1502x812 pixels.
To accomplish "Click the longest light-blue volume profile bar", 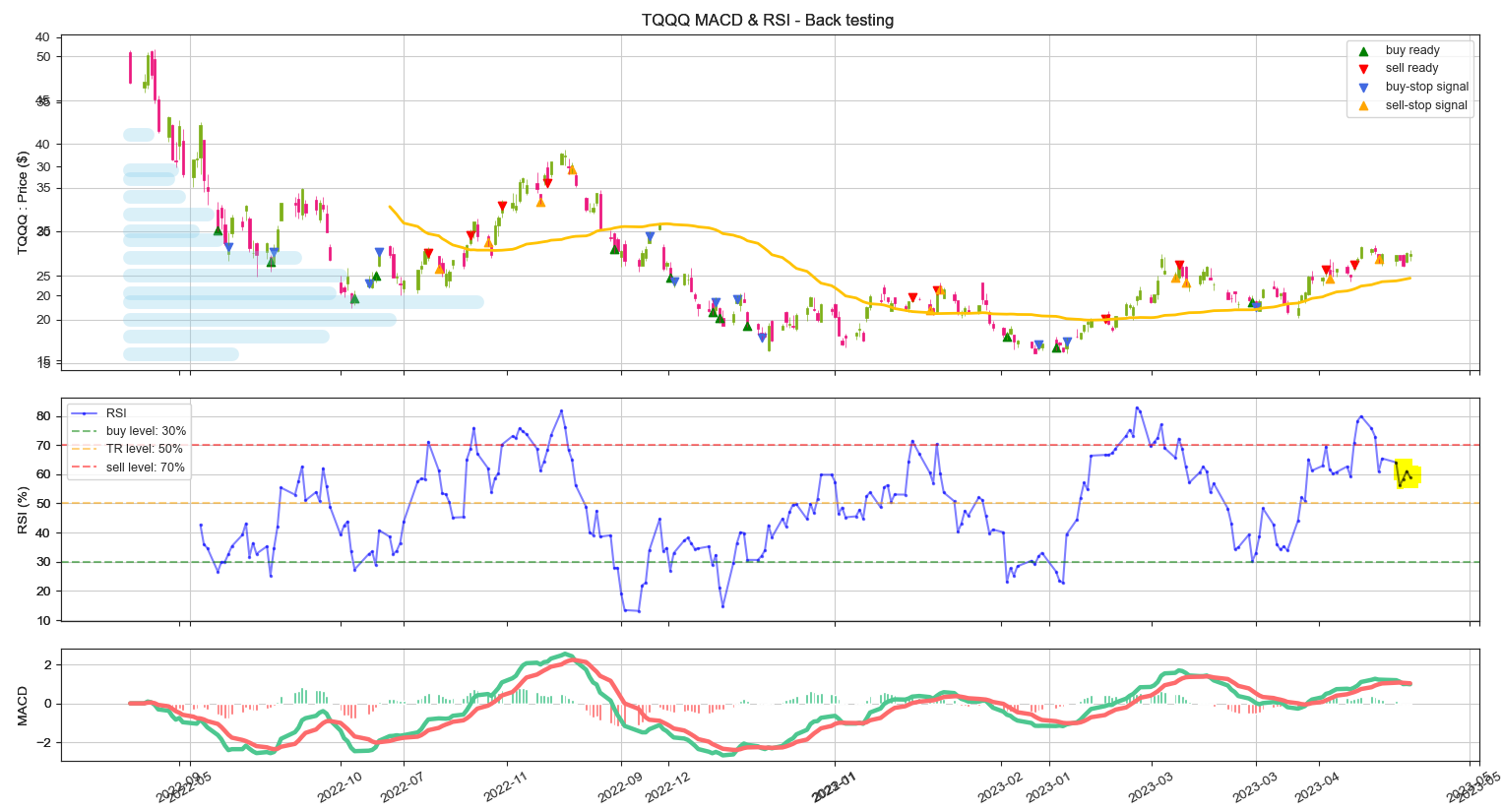I will tap(303, 302).
